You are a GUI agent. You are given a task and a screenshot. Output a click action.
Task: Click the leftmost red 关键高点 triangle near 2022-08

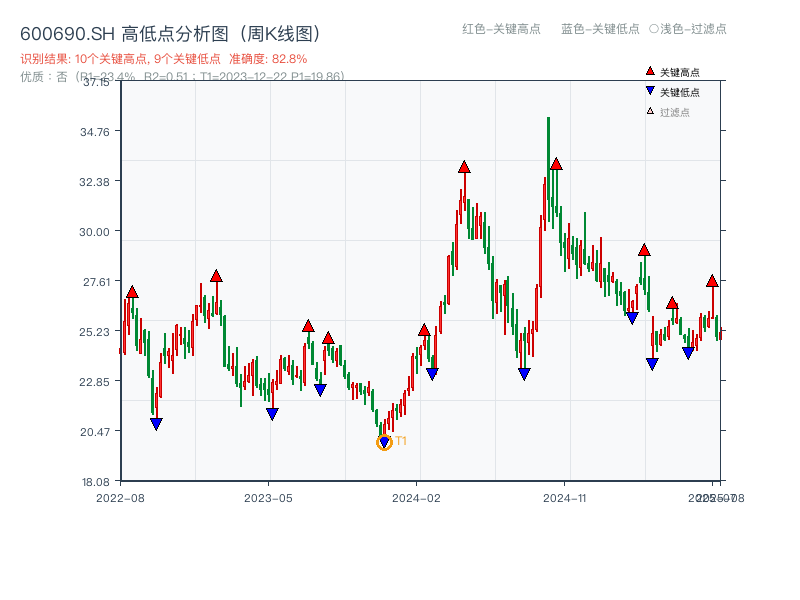click(x=131, y=291)
